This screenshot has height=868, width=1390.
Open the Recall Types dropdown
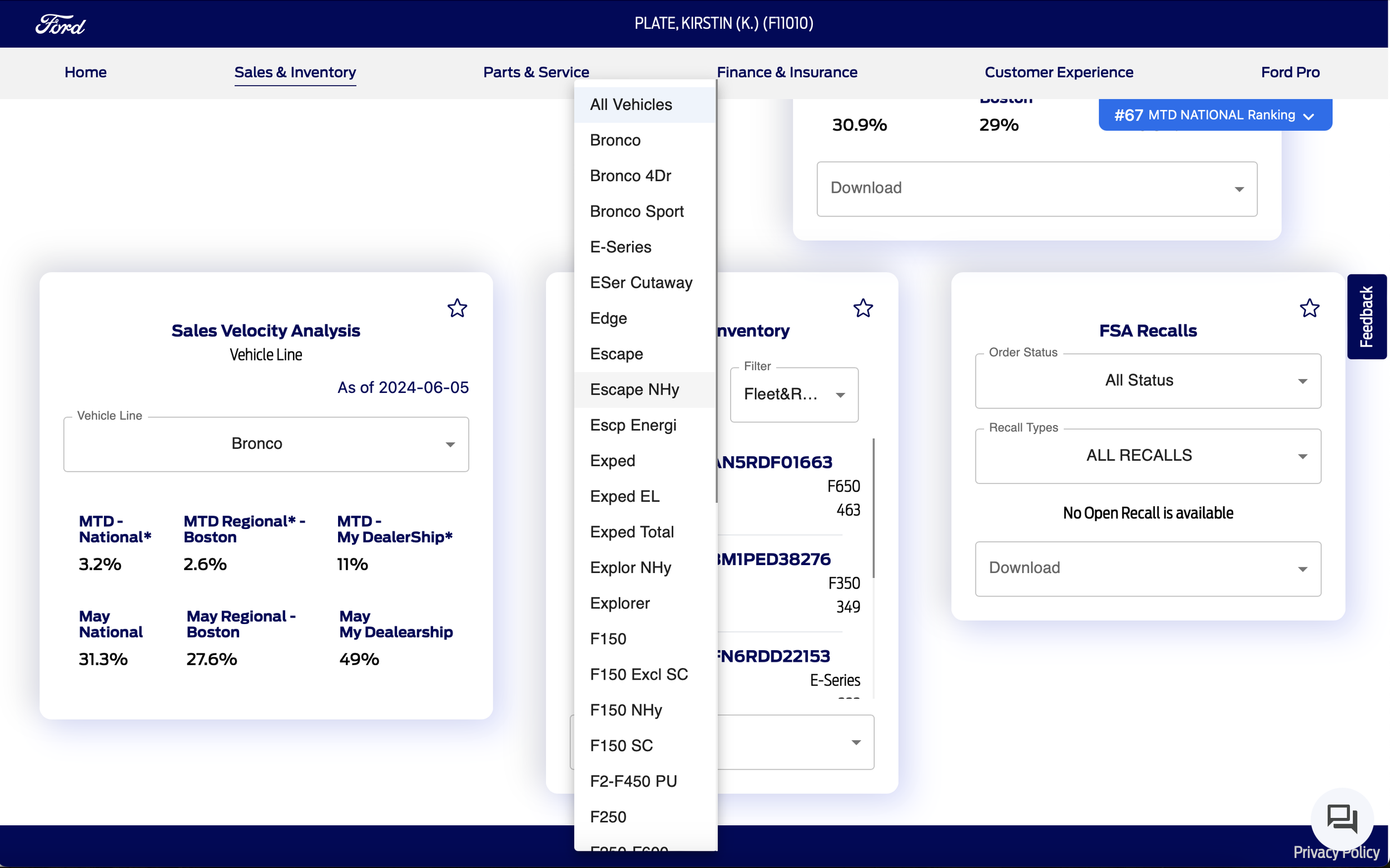(x=1148, y=456)
